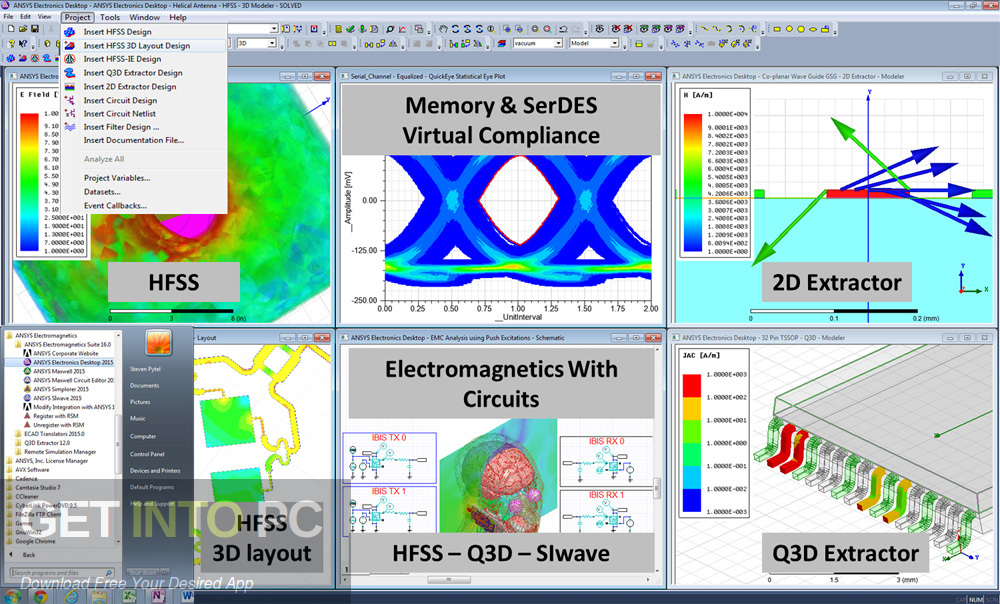Click Back in the Start menu
Image resolution: width=1000 pixels, height=604 pixels.
(29, 555)
